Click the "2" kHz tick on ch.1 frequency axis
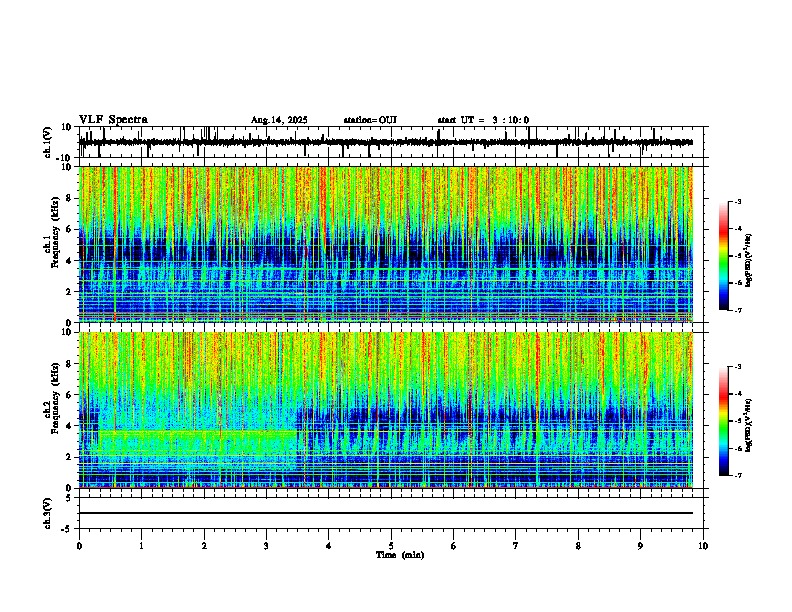This screenshot has width=792, height=612. point(70,291)
